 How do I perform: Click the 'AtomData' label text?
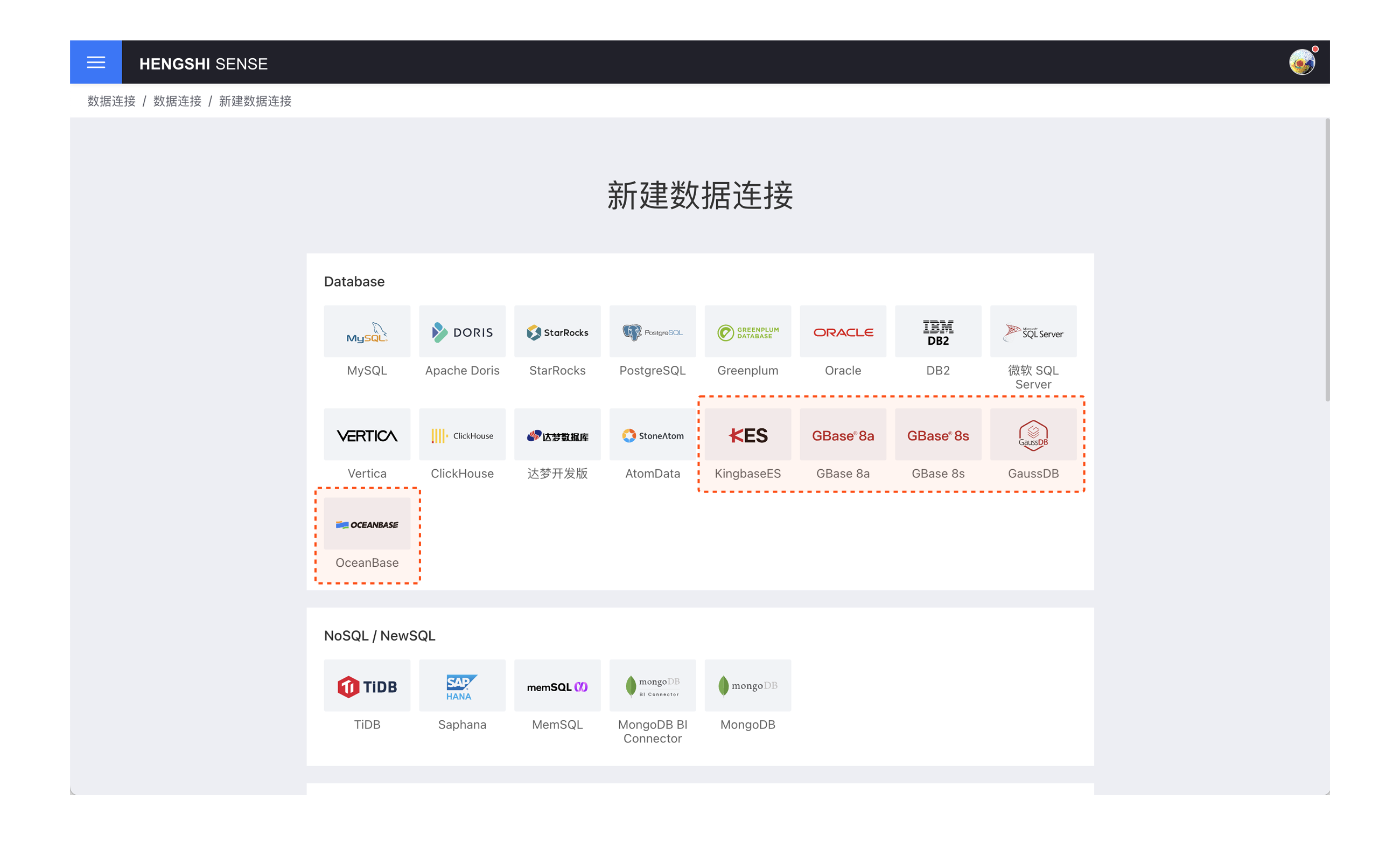point(653,473)
